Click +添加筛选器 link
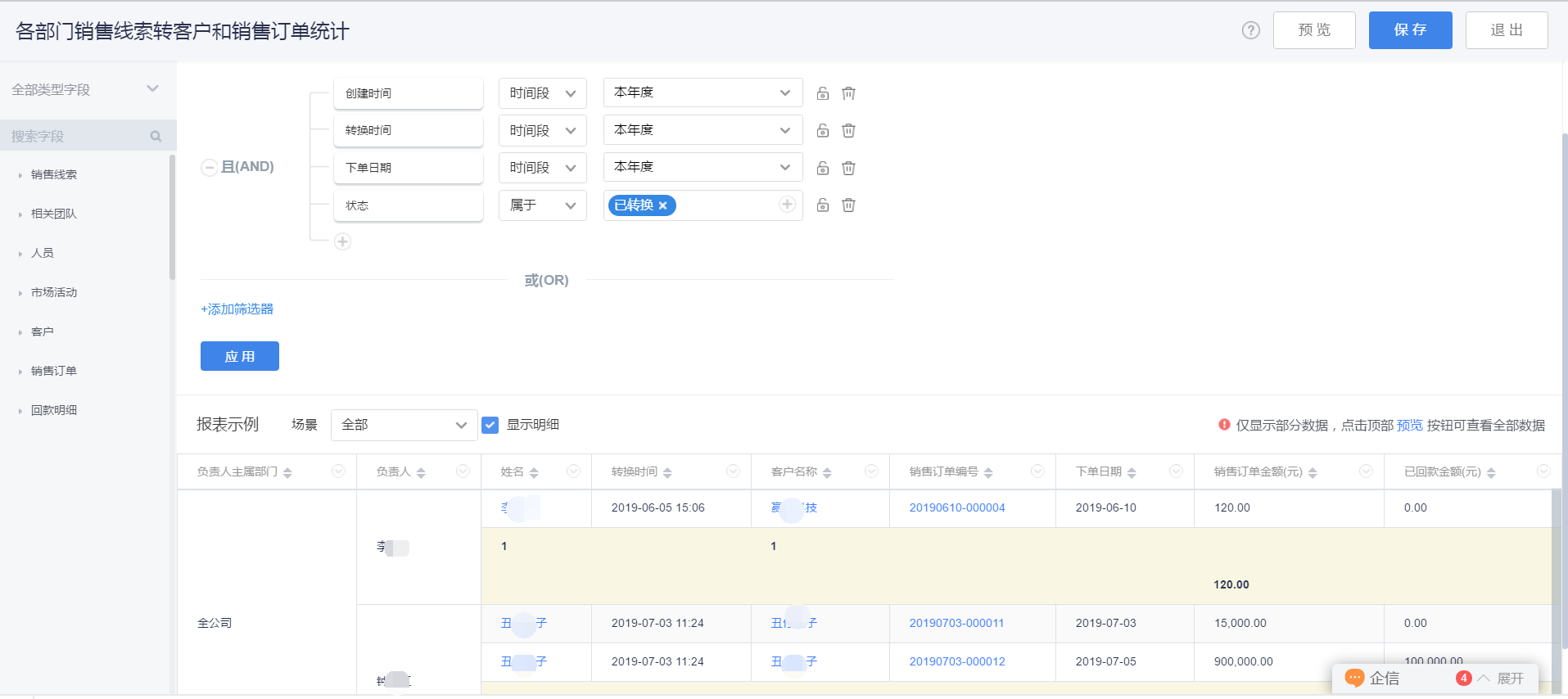The height and width of the screenshot is (699, 1568). pos(237,309)
